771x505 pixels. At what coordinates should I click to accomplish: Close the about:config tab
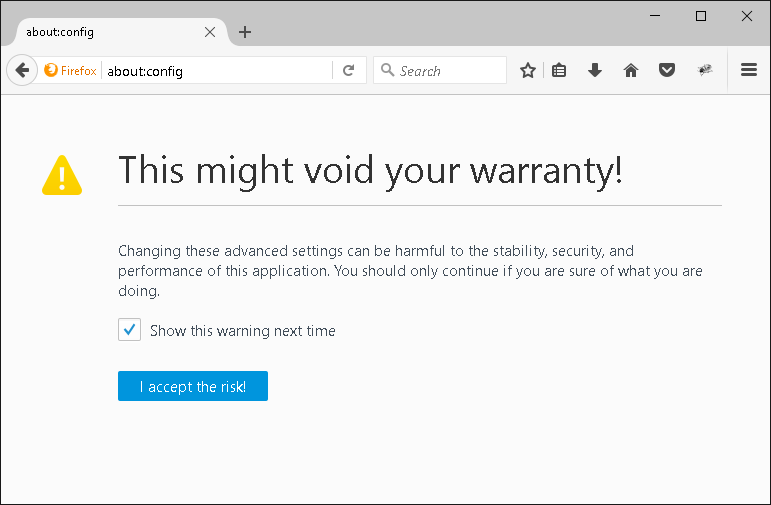[210, 32]
